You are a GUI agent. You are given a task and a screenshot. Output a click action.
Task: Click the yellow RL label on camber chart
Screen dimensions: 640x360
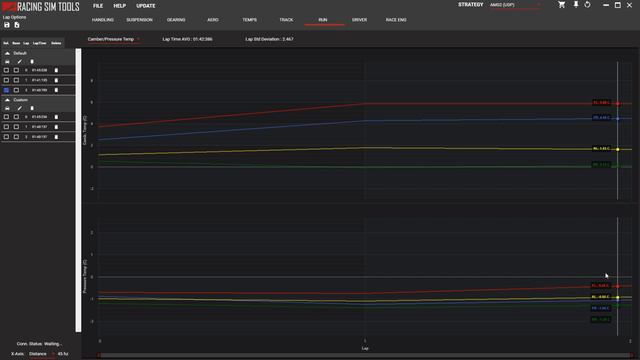click(602, 149)
